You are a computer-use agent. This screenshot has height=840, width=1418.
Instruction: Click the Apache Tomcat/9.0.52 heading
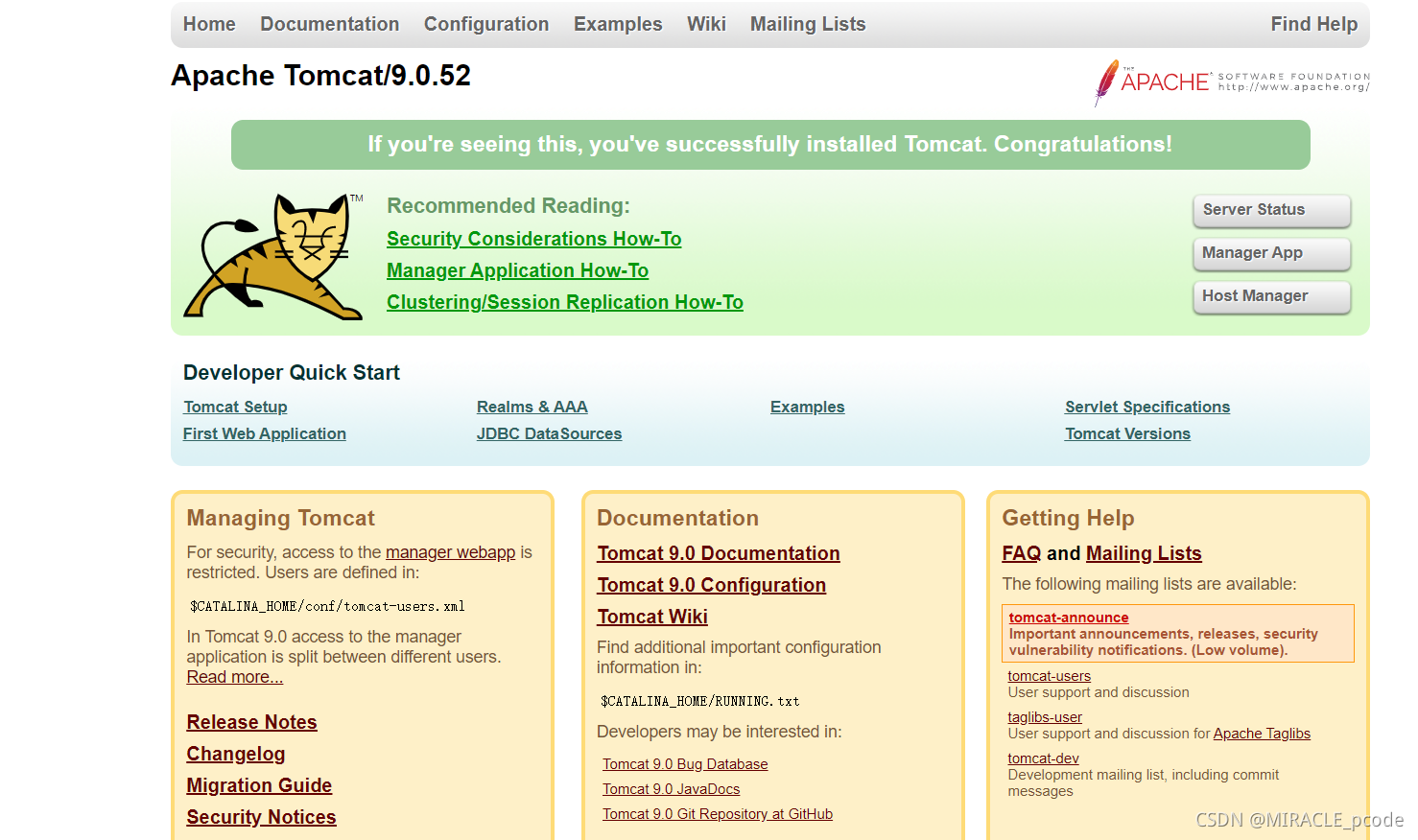click(x=320, y=76)
